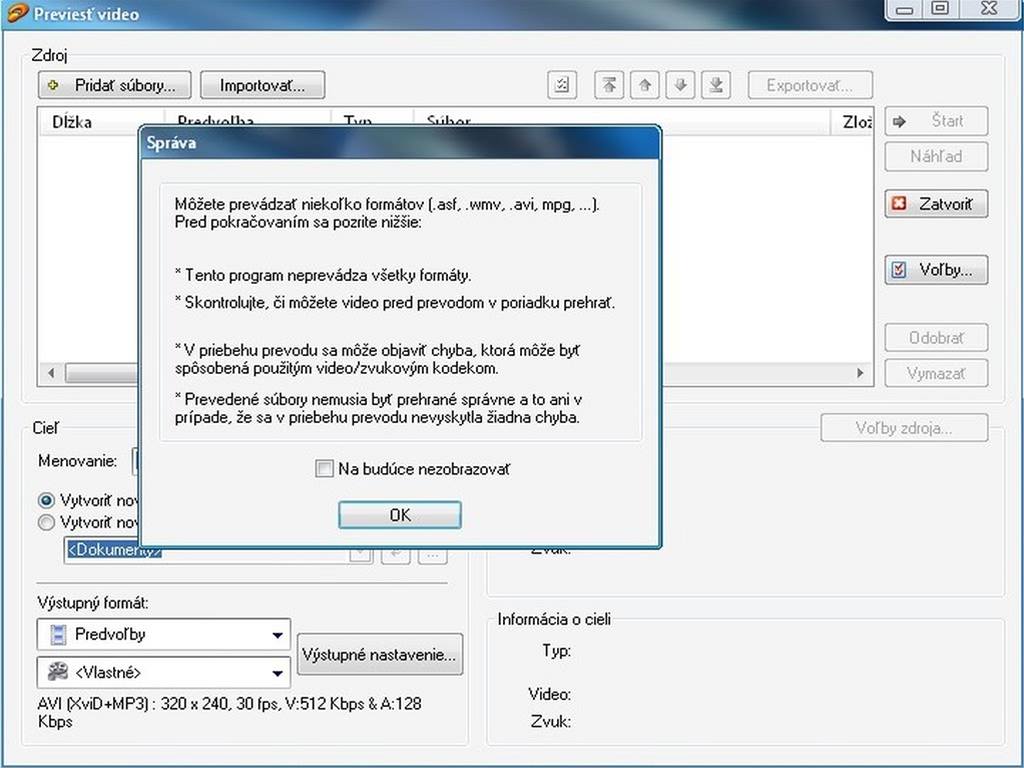
Task: Click the red X icon on Zatvoriť
Action: coord(899,204)
